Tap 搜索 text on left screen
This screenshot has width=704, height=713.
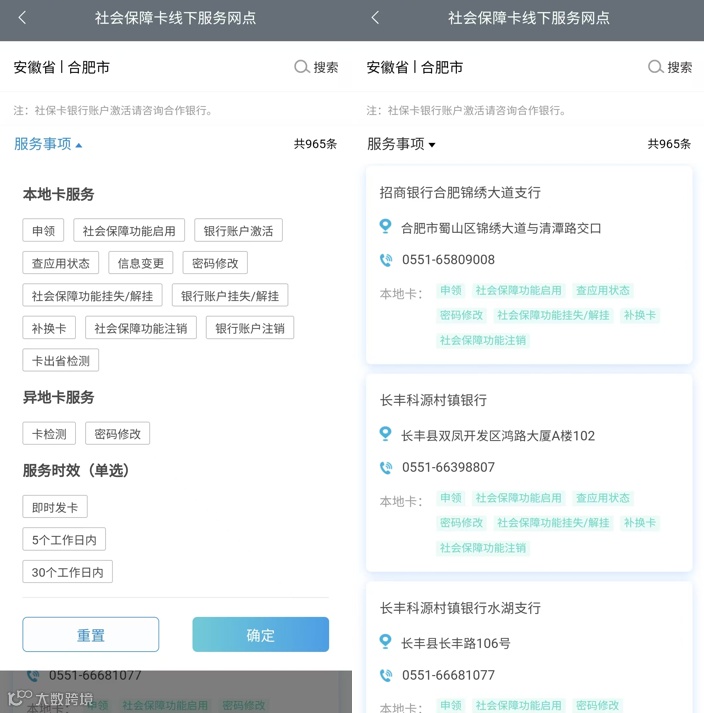(x=326, y=67)
